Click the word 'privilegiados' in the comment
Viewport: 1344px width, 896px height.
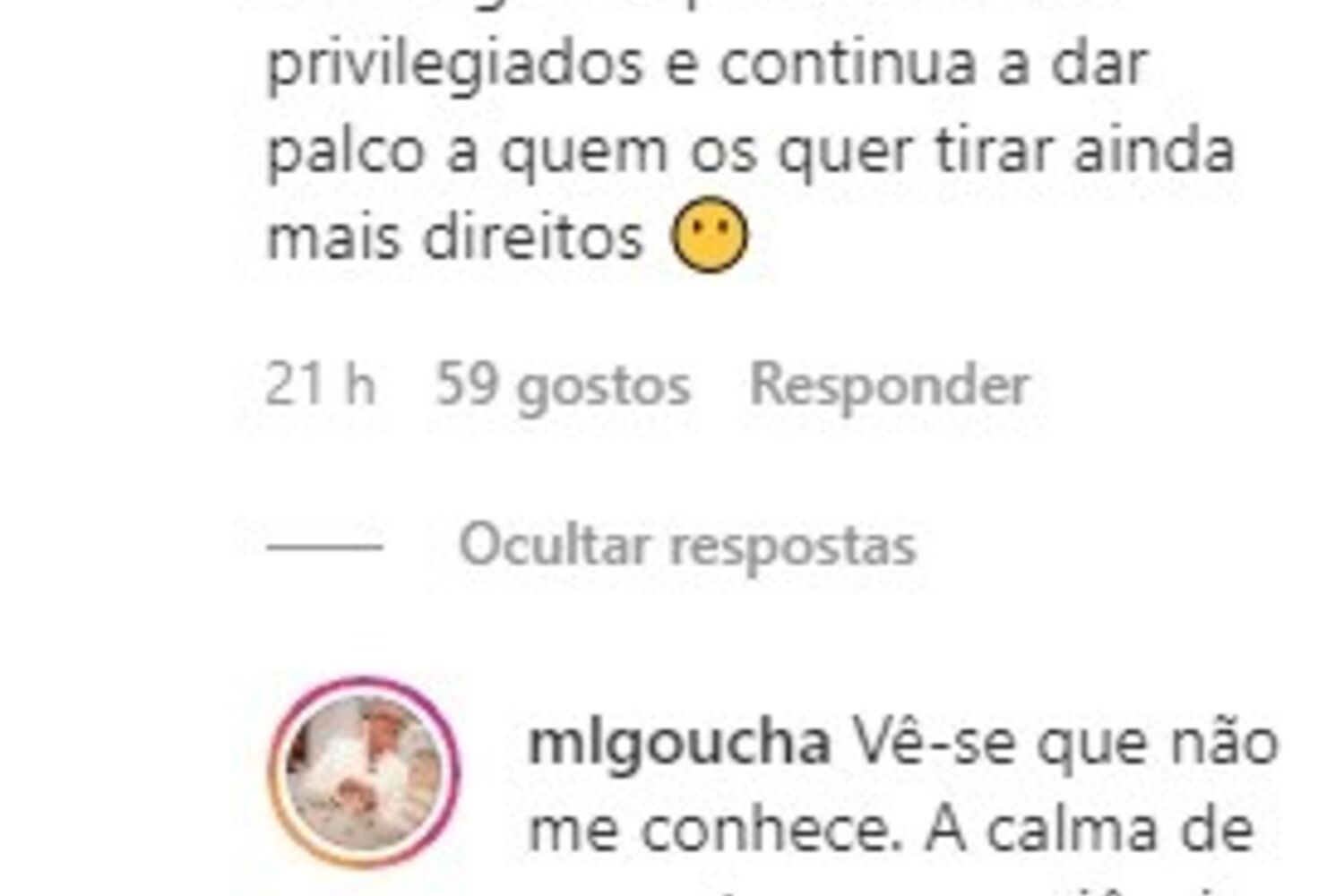[455, 66]
